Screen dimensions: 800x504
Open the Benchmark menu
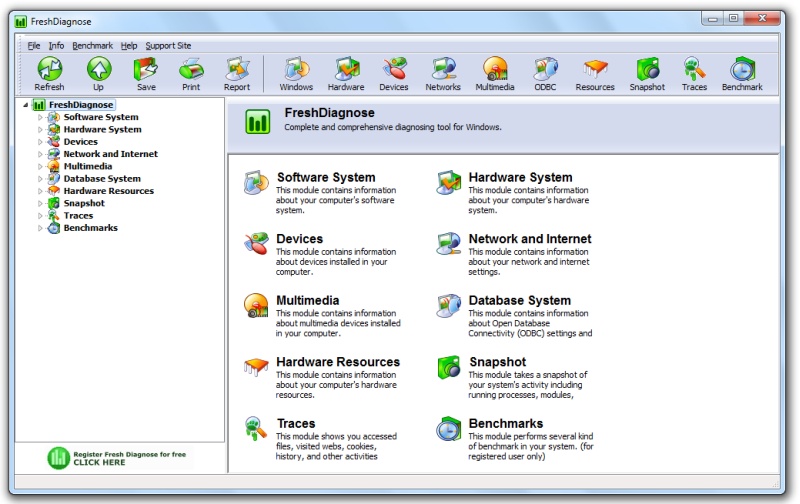coord(92,46)
